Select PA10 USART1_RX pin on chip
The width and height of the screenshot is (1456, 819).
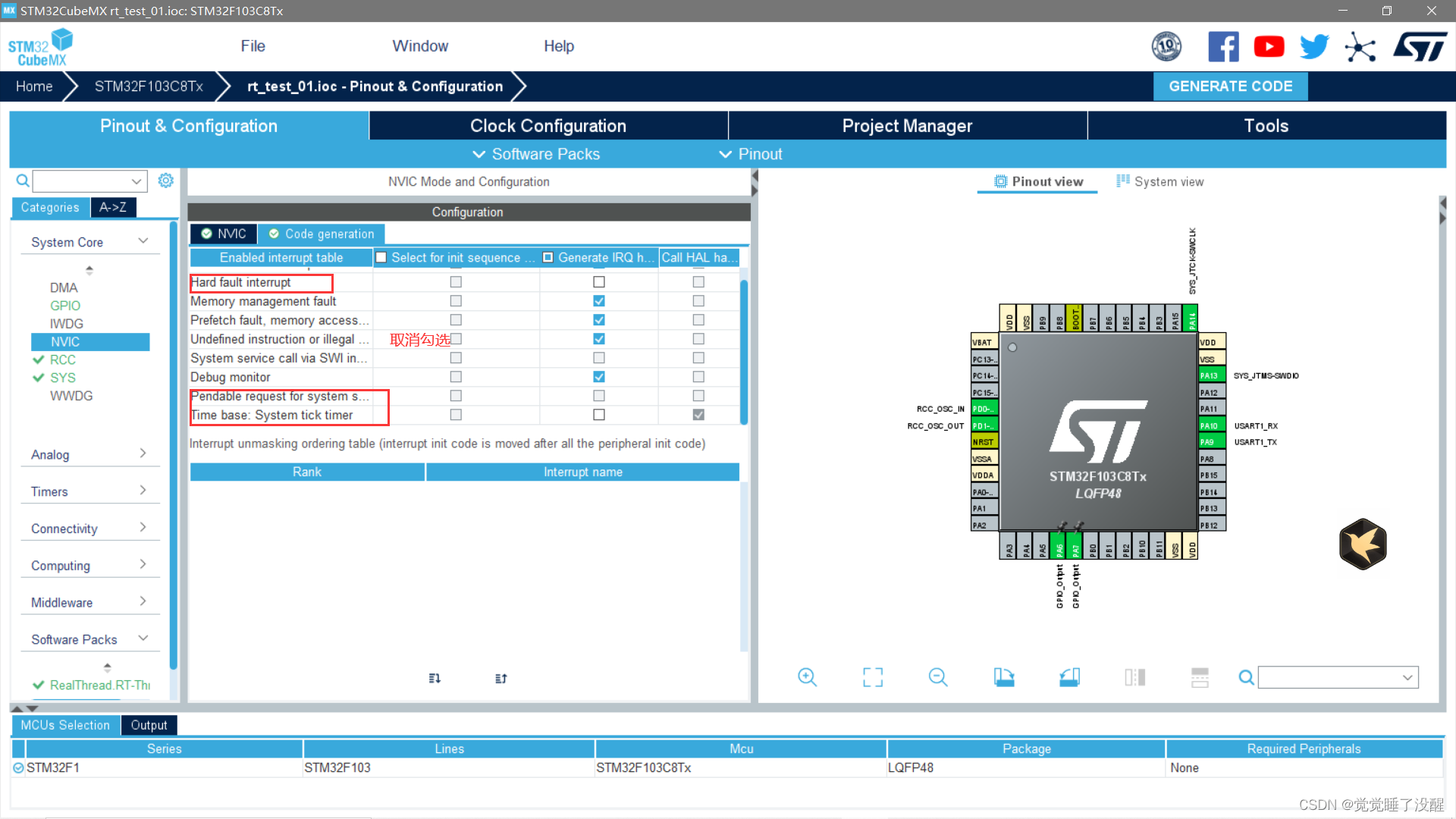pyautogui.click(x=1212, y=425)
